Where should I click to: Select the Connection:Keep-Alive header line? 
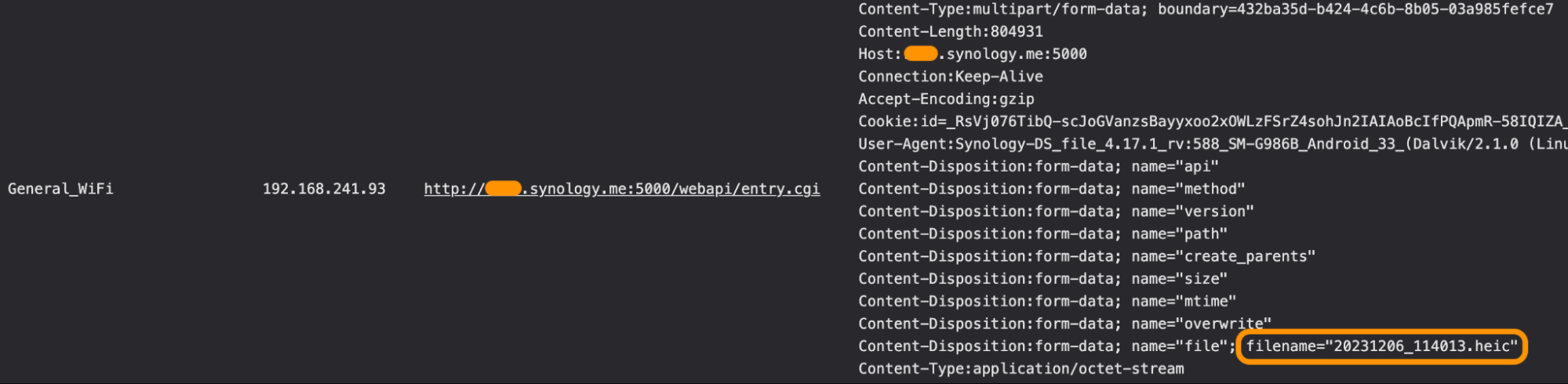coord(950,77)
